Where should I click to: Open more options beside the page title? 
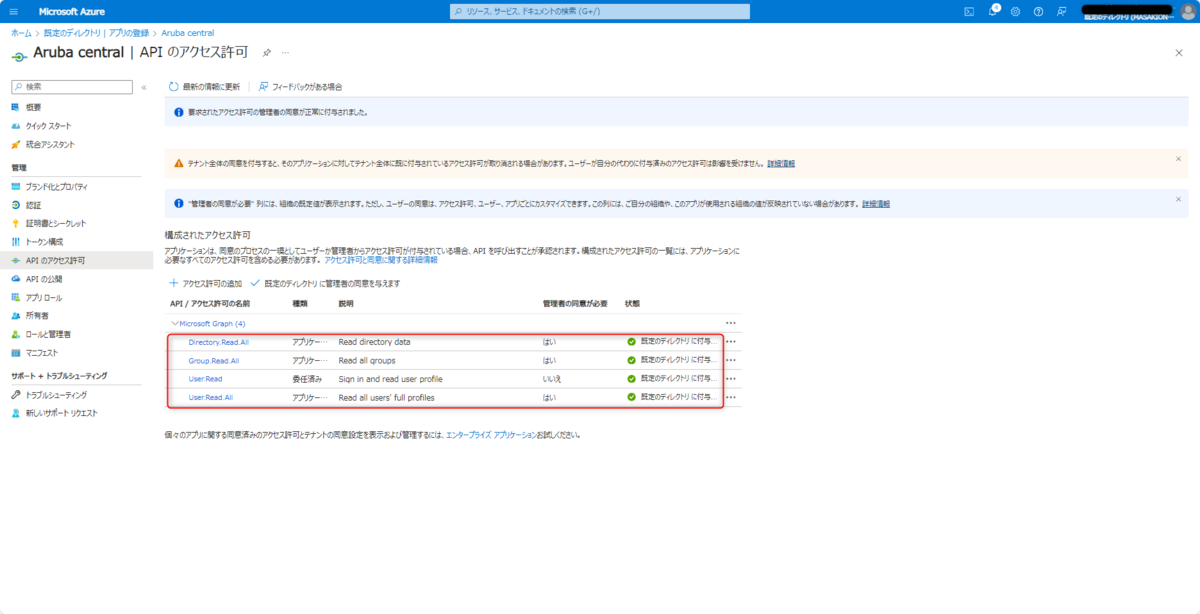pos(285,52)
